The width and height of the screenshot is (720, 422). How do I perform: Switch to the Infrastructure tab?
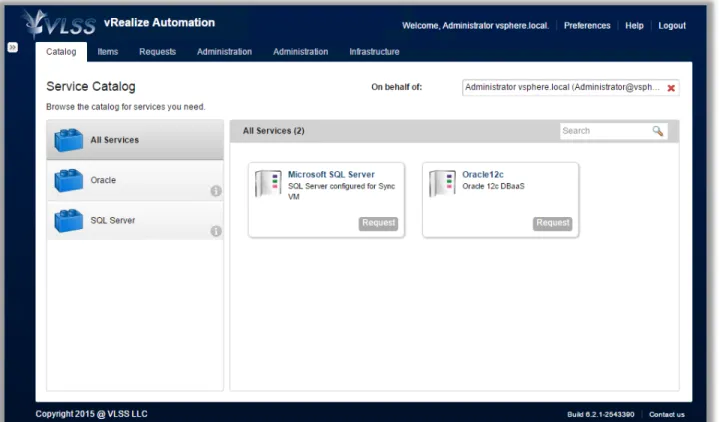pyautogui.click(x=374, y=52)
